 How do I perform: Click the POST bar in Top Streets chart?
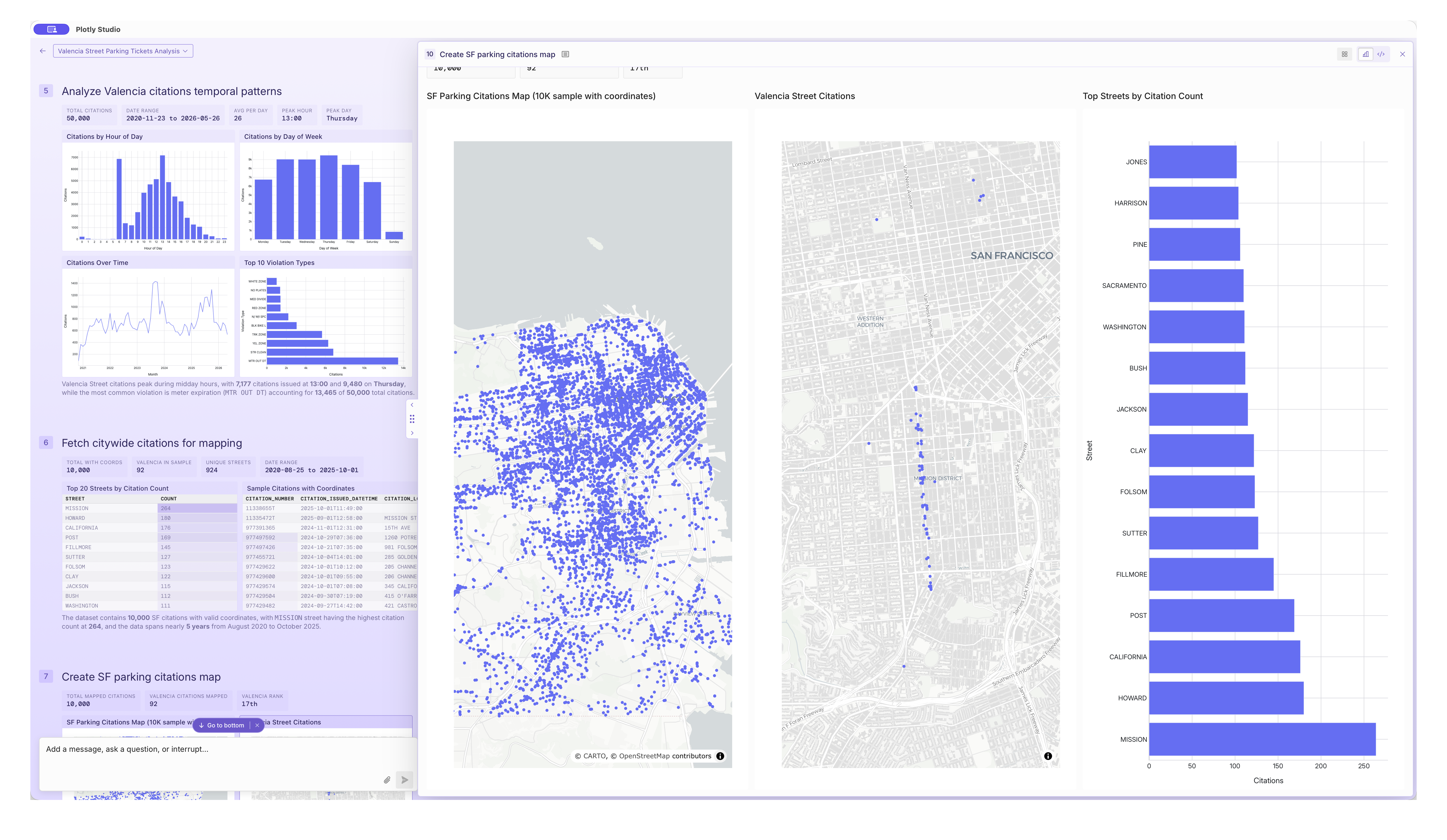1221,616
